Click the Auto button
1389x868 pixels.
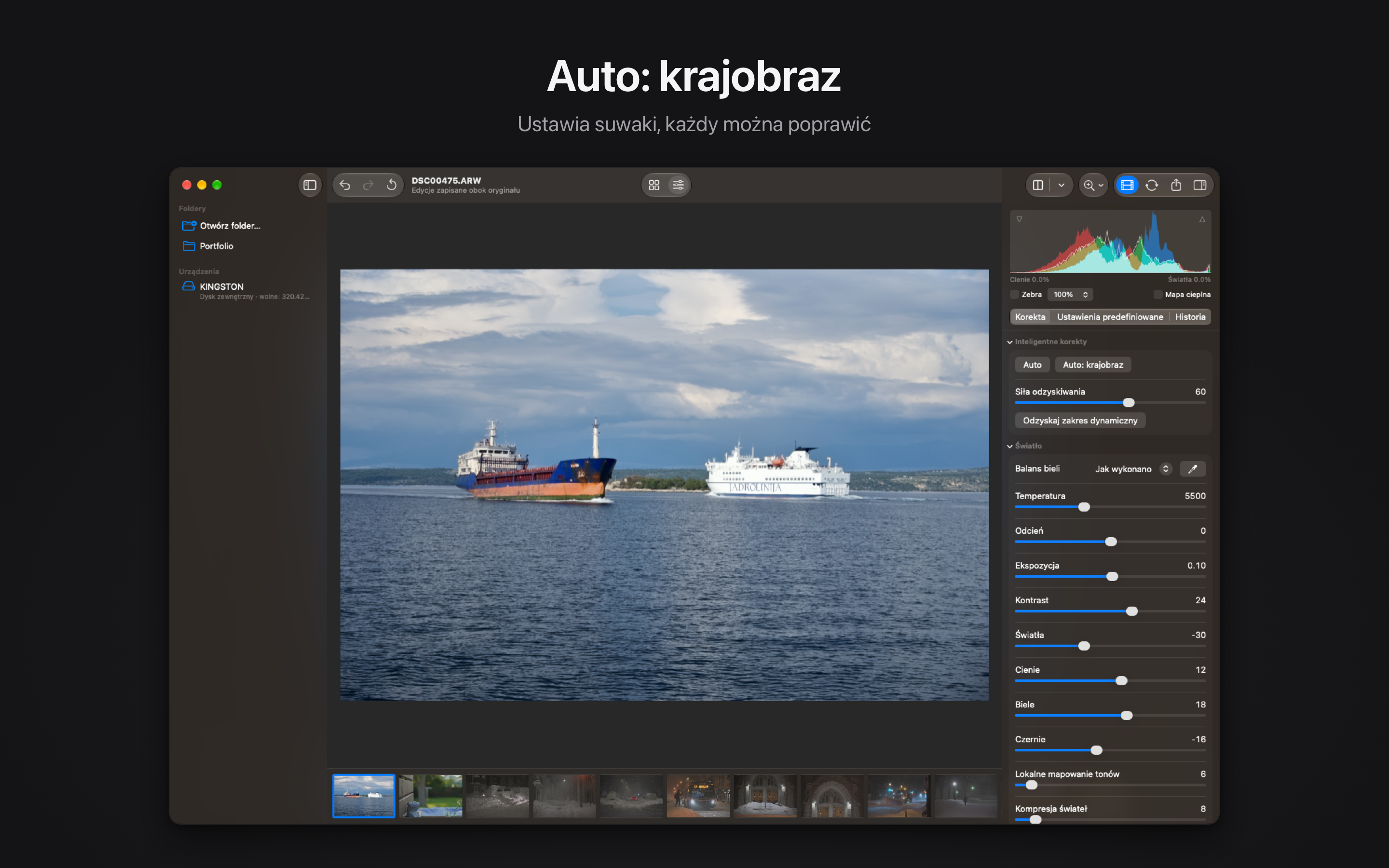point(1032,365)
